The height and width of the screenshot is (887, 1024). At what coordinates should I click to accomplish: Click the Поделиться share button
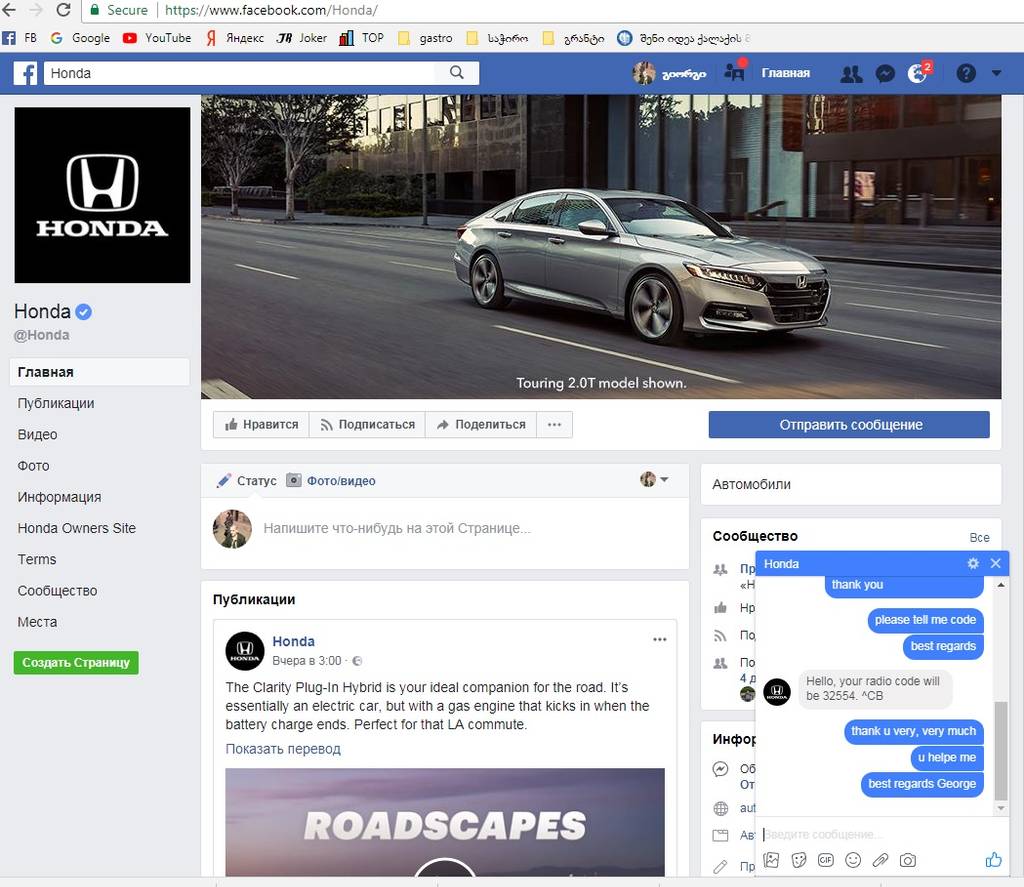click(481, 425)
